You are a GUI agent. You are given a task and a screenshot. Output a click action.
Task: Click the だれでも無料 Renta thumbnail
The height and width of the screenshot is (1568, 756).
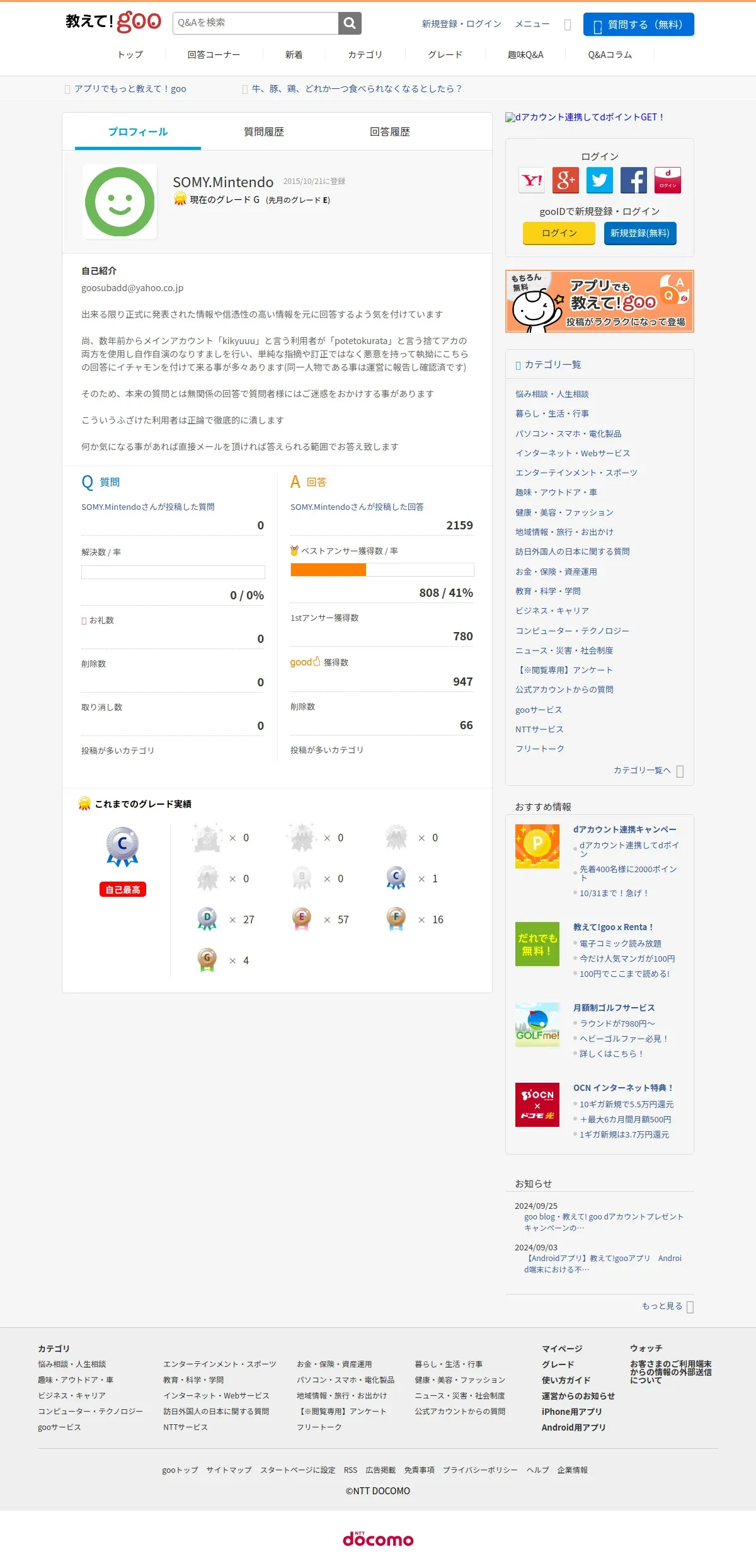coord(537,944)
